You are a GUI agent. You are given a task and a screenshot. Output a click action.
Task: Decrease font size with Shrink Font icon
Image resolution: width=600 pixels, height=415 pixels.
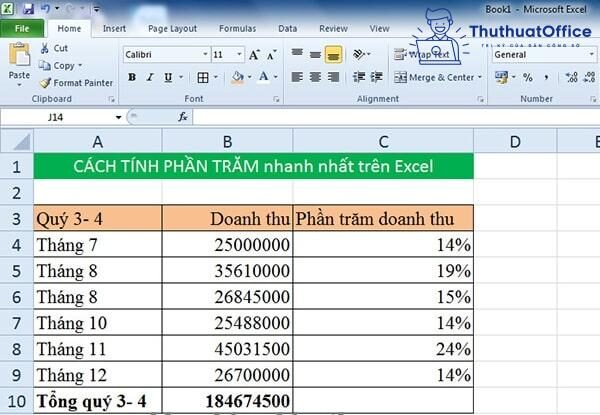272,55
